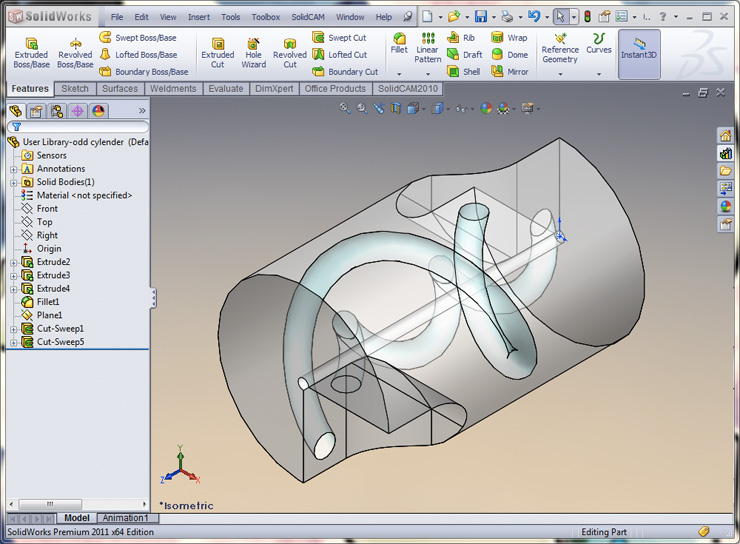Switch to the Evaluate tab
Viewport: 740px width, 544px height.
tap(226, 89)
